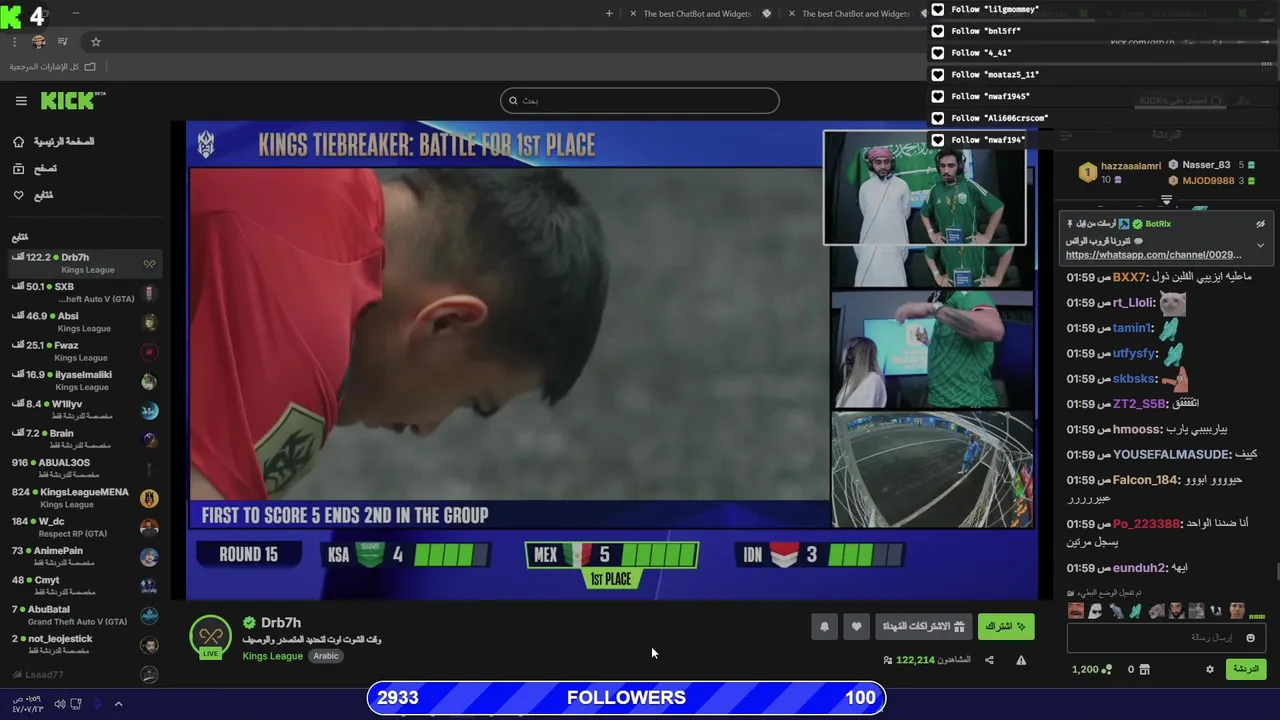Click hazzaaalamri top gifter

1130,166
